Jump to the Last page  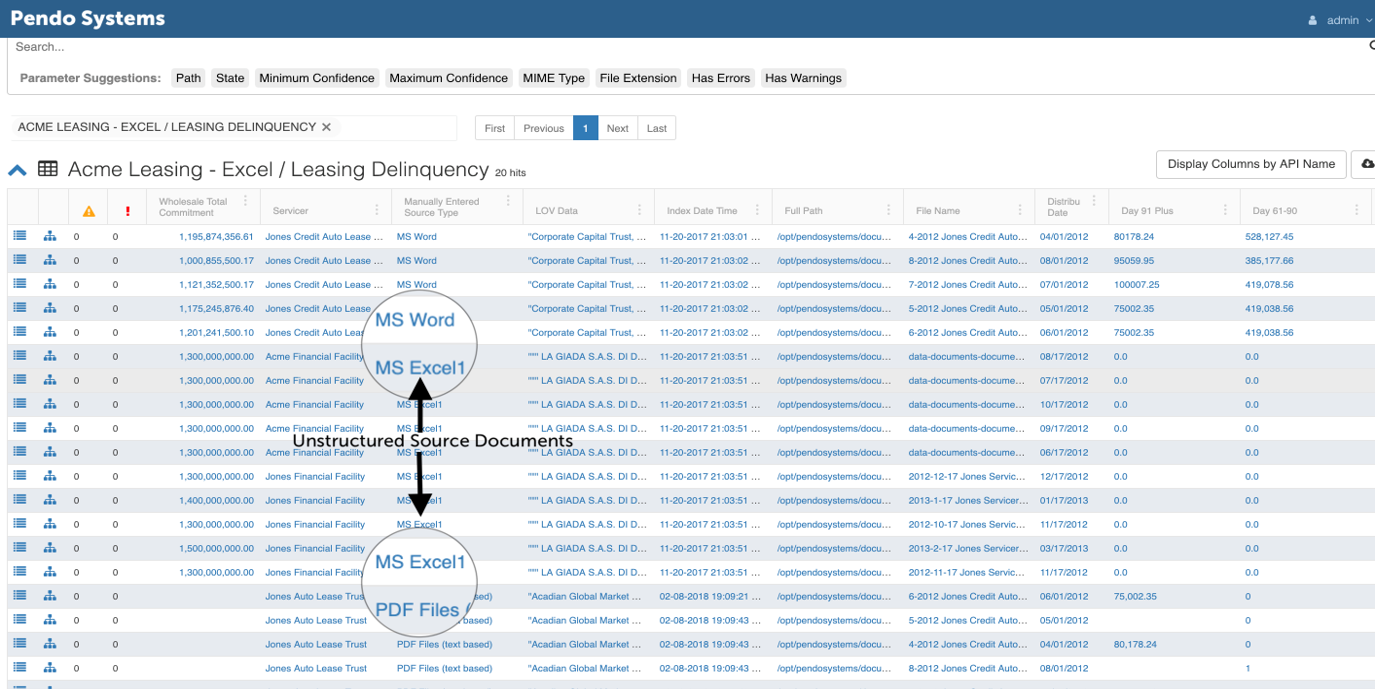click(x=657, y=128)
